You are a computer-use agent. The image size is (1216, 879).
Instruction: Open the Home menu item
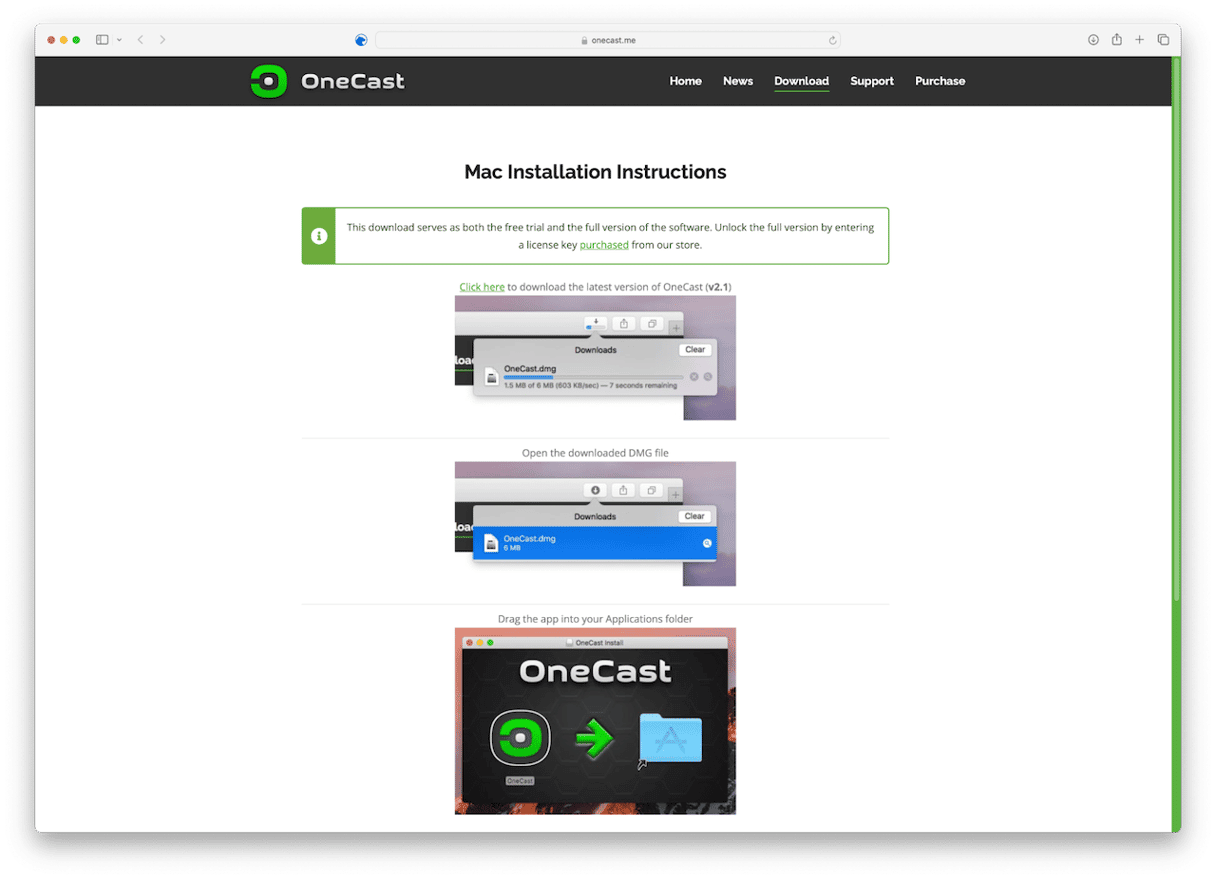click(x=685, y=81)
